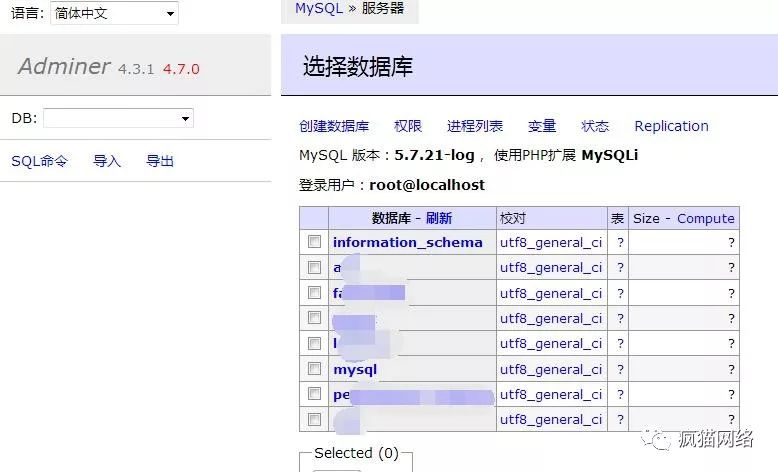Viewport: 778px width, 472px height.
Task: Click the 刷新 refresh link in table header
Action: click(439, 218)
